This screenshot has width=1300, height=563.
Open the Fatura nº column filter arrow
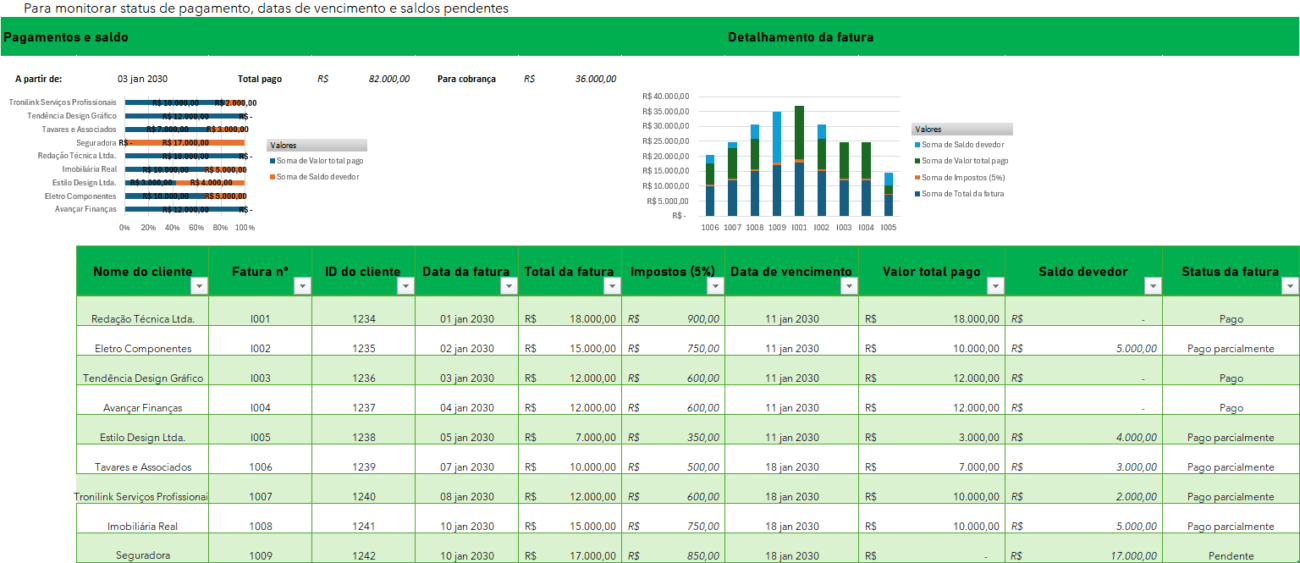[301, 286]
